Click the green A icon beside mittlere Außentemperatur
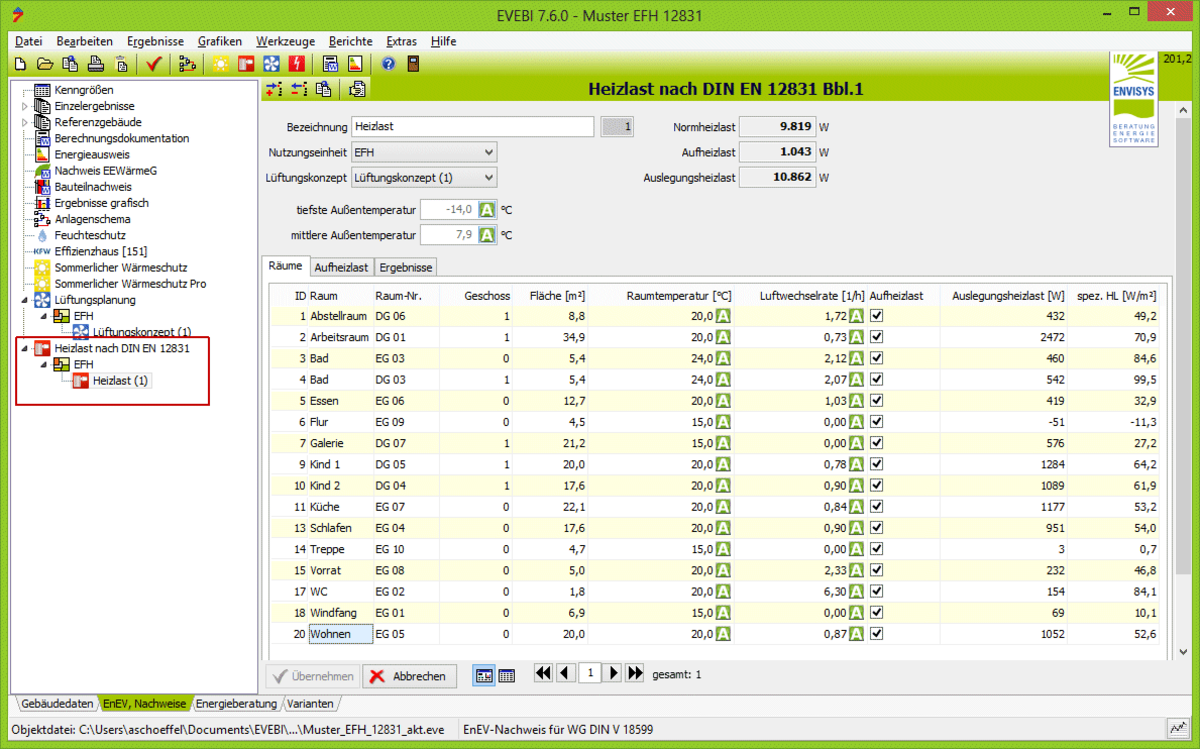This screenshot has width=1200, height=749. tap(486, 235)
